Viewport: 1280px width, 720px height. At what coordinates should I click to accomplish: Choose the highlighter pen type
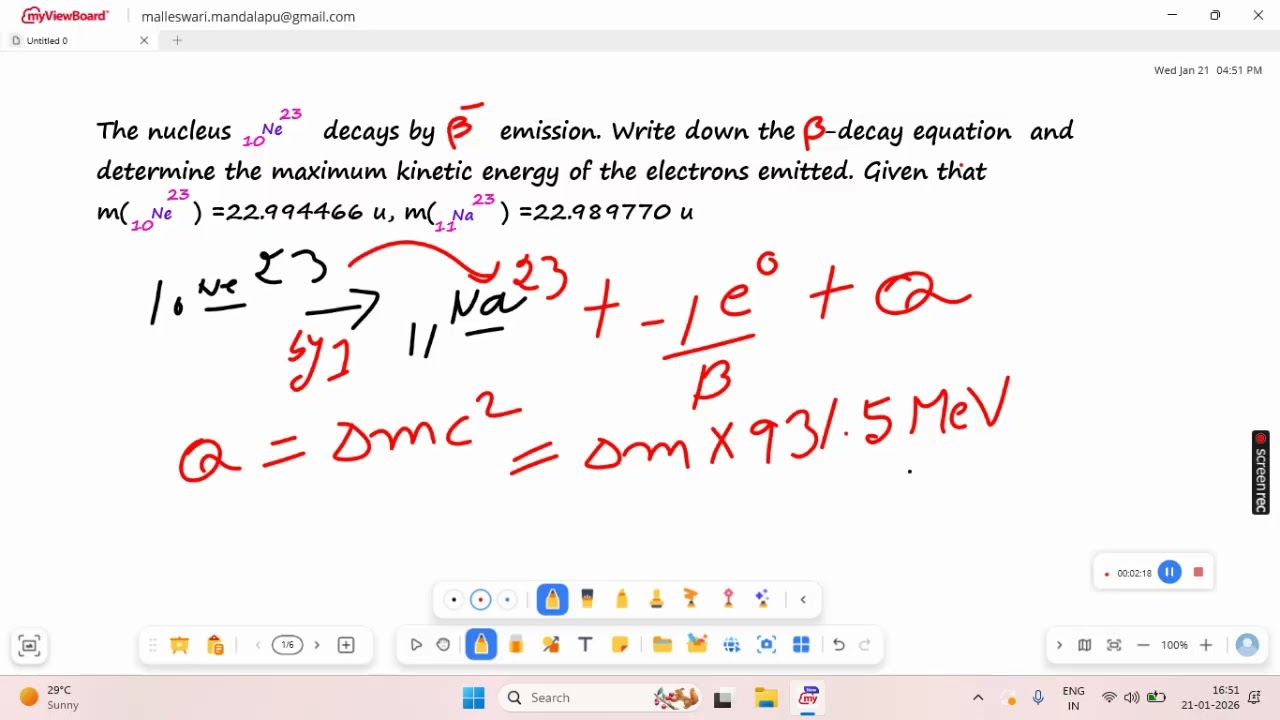coord(691,599)
